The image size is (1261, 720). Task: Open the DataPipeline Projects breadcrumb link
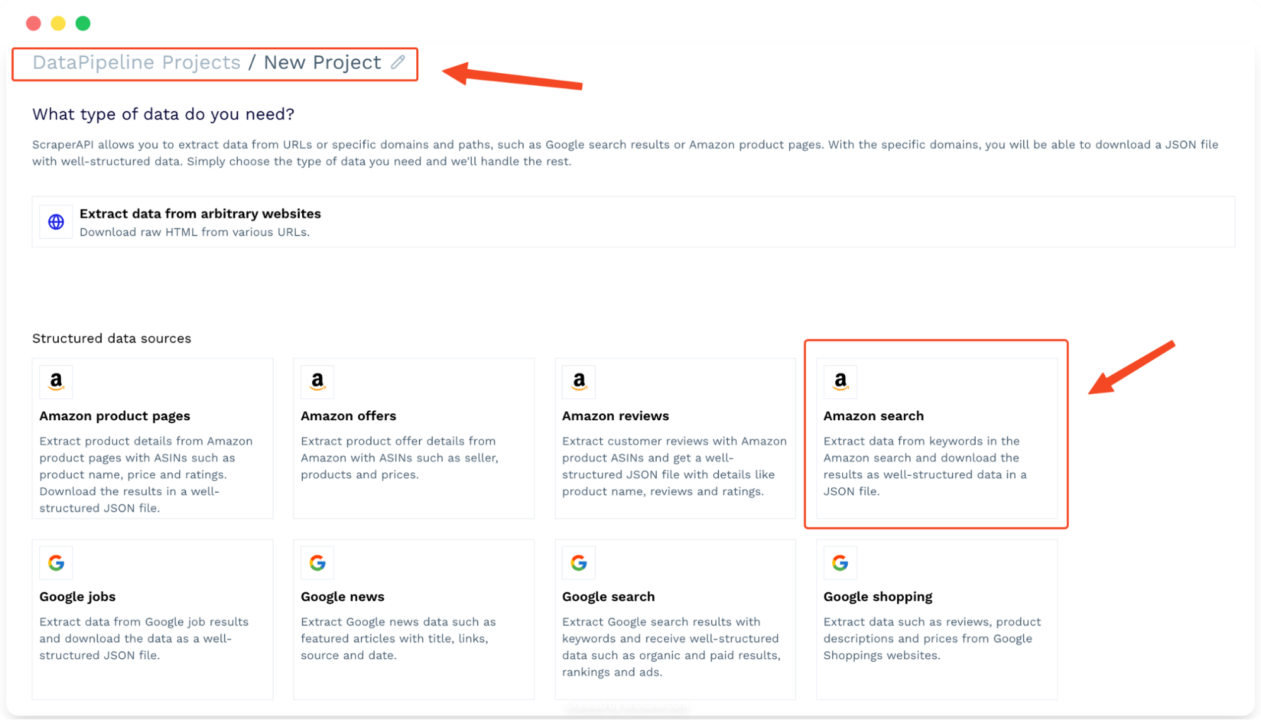click(136, 62)
